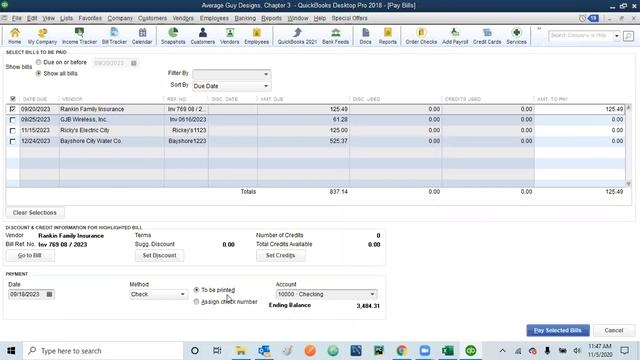Click the Add Payroll icon
Screen dimensions: 640x360
point(455,36)
